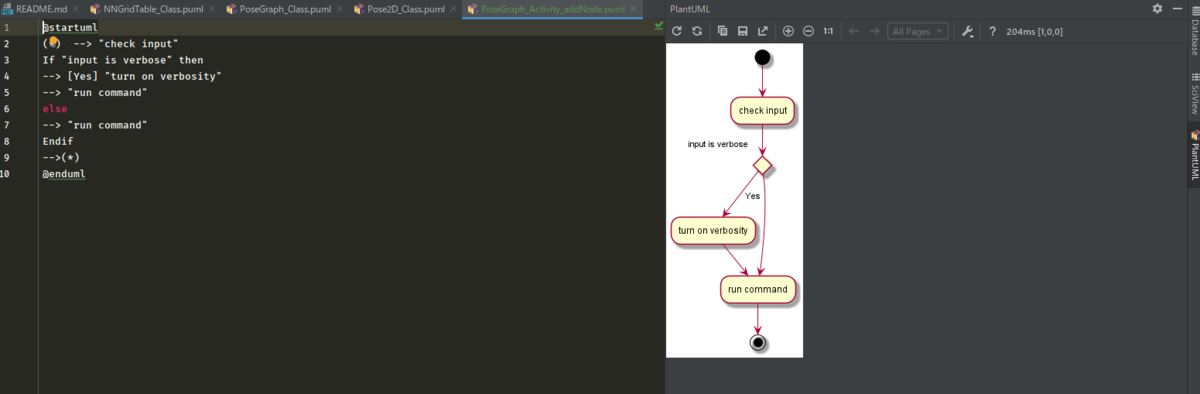Click the '-->(*)' line in editor

(60, 157)
